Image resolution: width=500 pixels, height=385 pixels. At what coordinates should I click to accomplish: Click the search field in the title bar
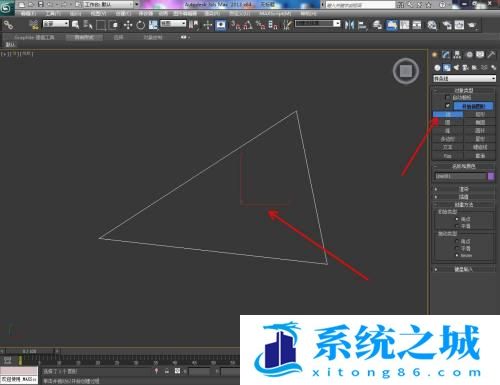[x=360, y=5]
